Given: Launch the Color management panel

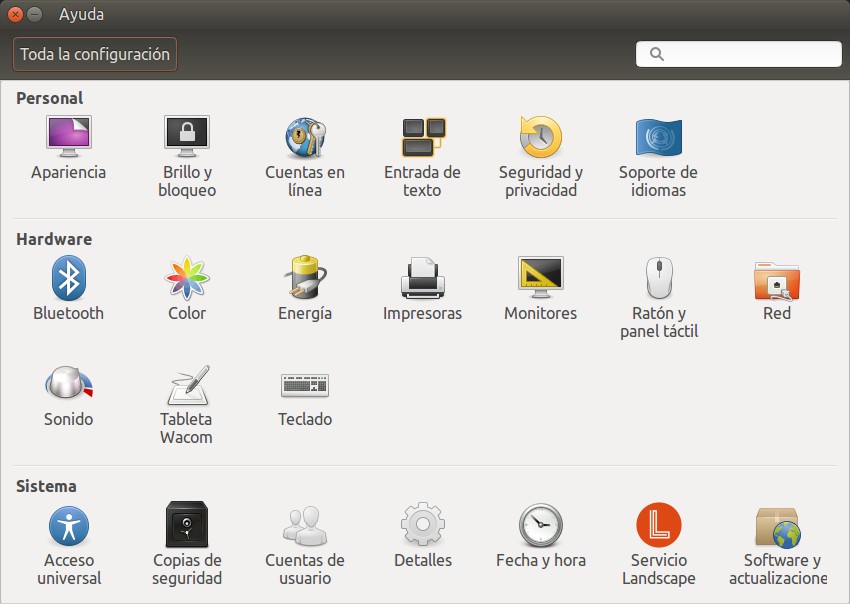Looking at the screenshot, I should (186, 279).
